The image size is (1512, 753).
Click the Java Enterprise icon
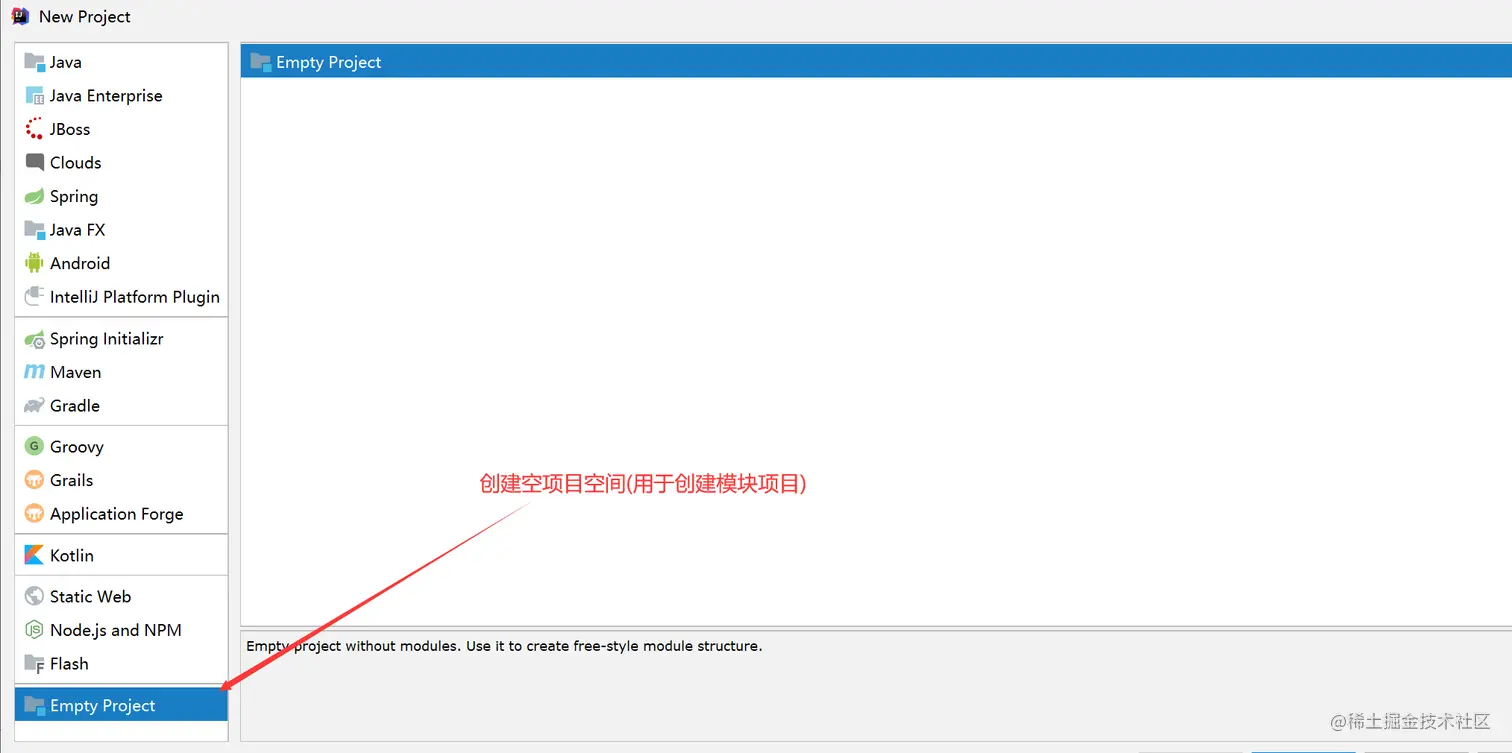[x=35, y=96]
